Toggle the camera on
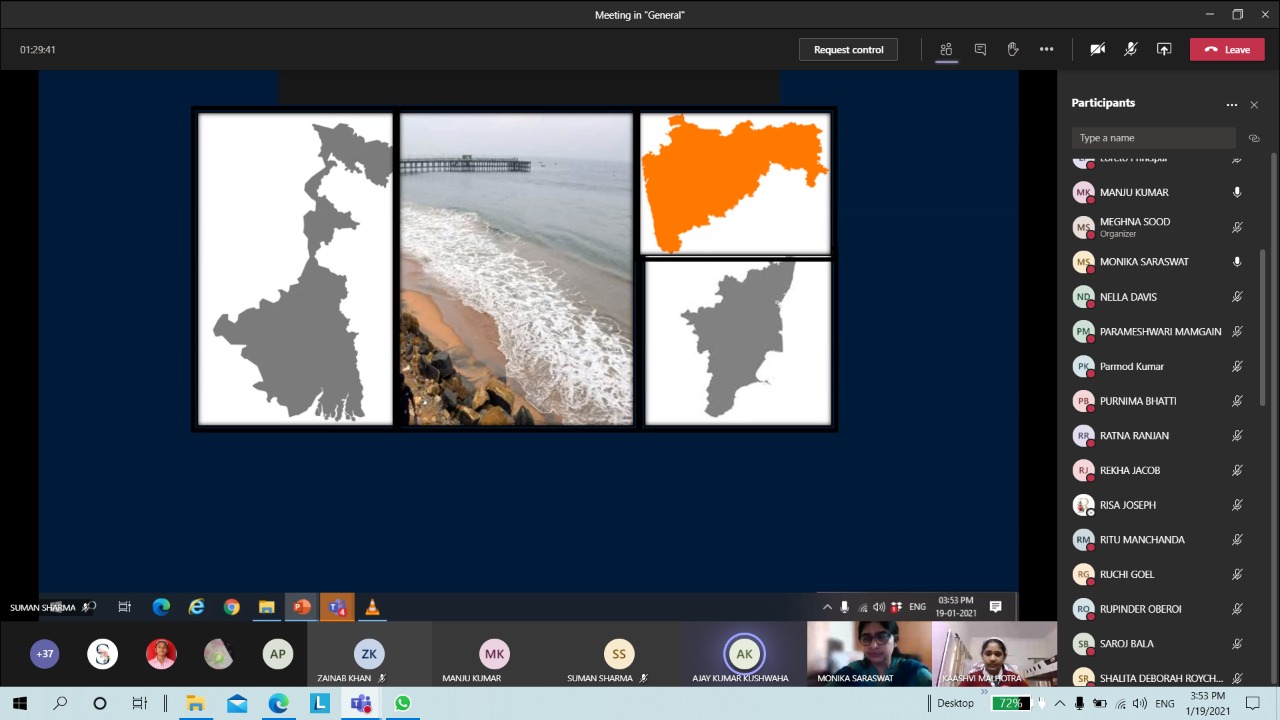1280x720 pixels. (x=1097, y=49)
